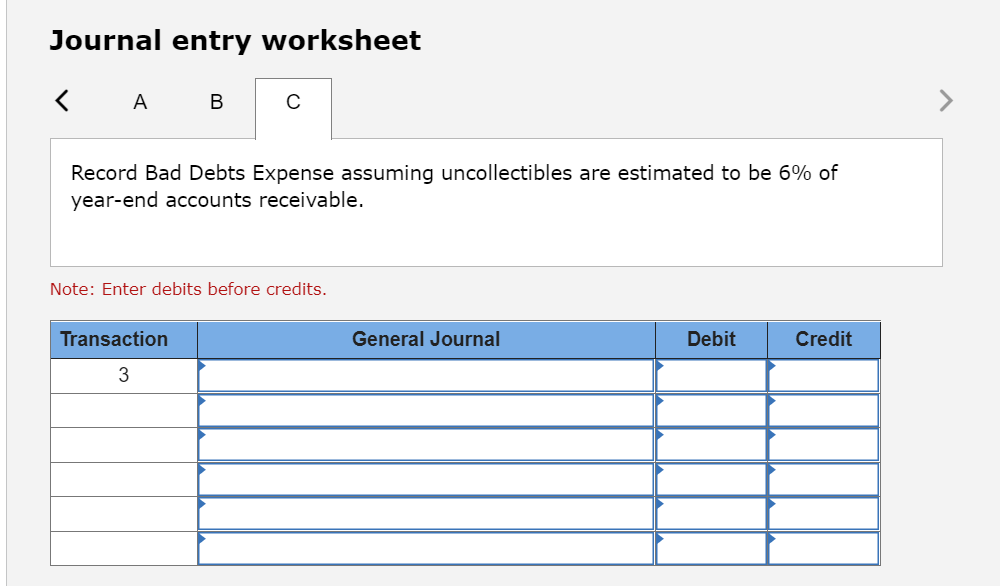Image resolution: width=1000 pixels, height=586 pixels.
Task: Open General Journal dropdown in last row
Action: [426, 548]
